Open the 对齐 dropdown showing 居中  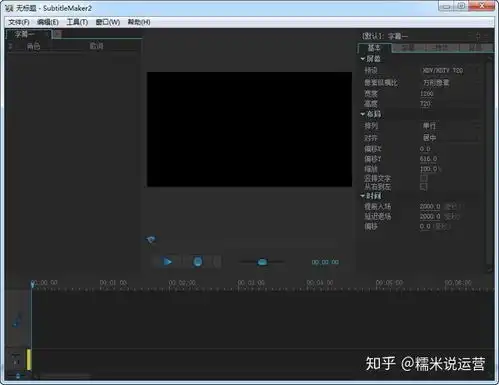coord(449,137)
